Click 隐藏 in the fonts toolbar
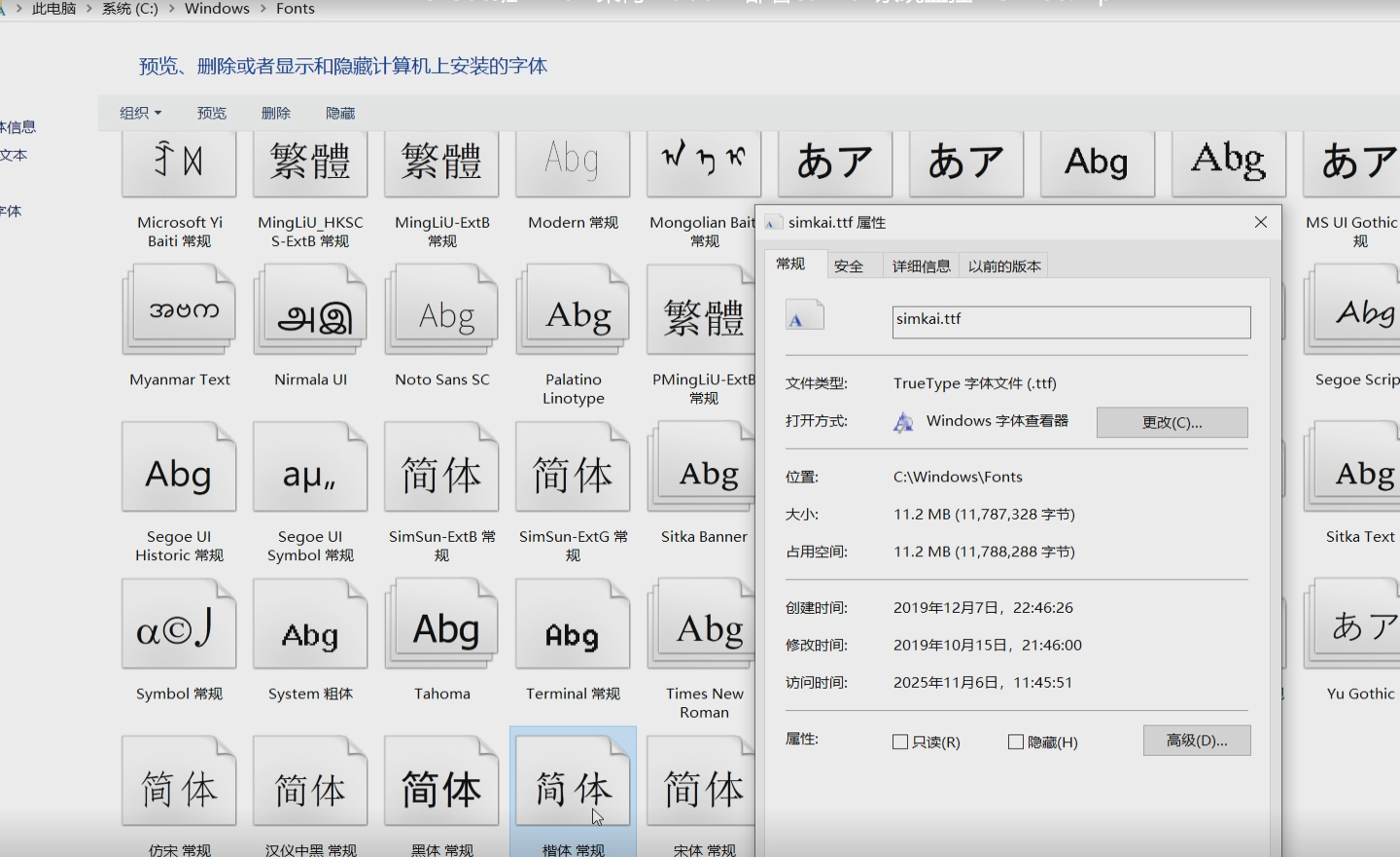 [340, 113]
